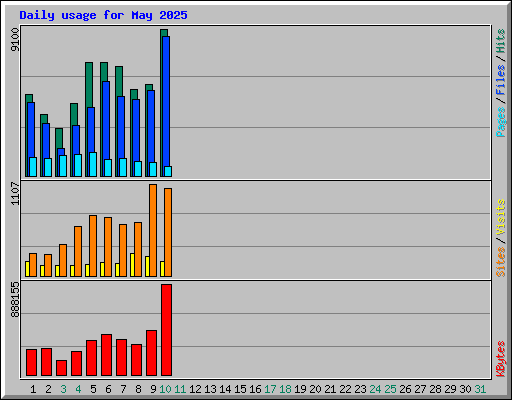The height and width of the screenshot is (400, 512).
Task: Click the orange Sites bar for day 4
Action: point(78,251)
